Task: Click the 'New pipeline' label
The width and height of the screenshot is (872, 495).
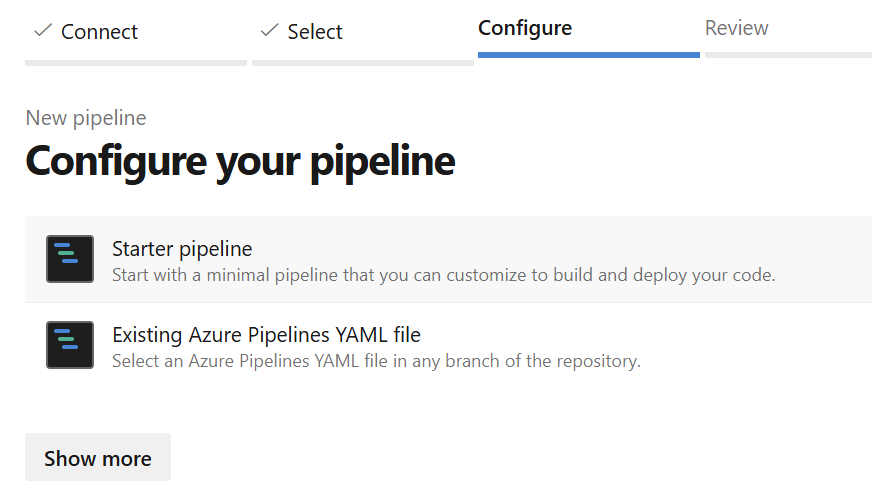Action: pos(86,118)
